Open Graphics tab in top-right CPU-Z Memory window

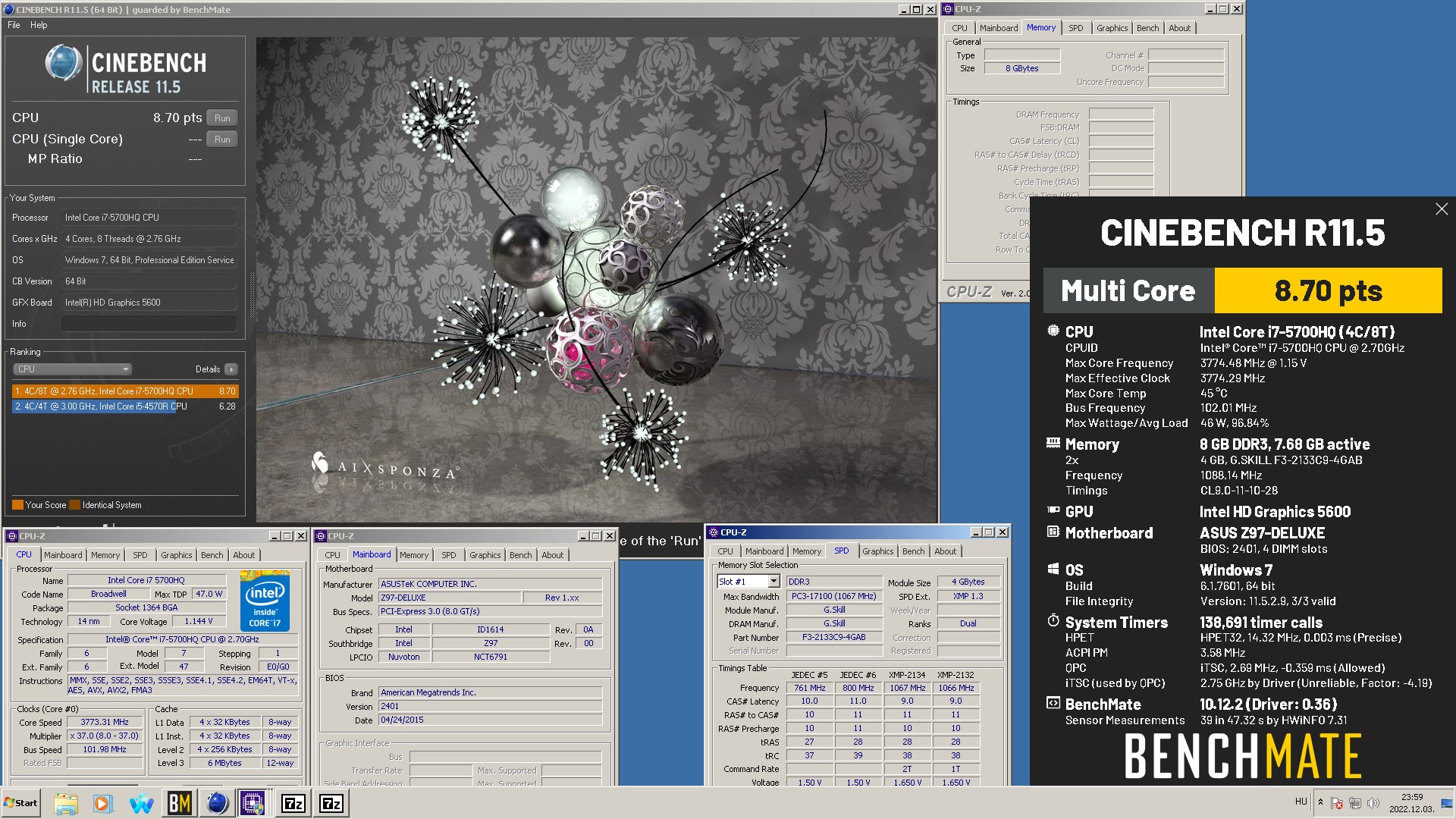pyautogui.click(x=1112, y=28)
